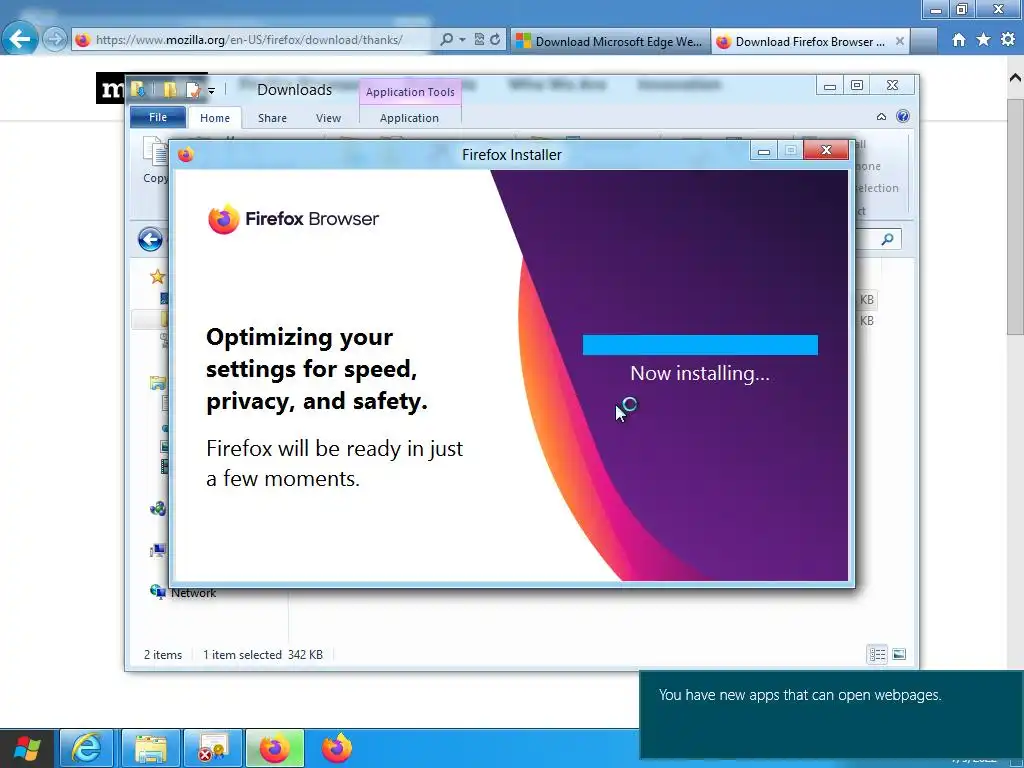Refresh the page in Internet Explorer
The width and height of the screenshot is (1024, 768).
[495, 39]
